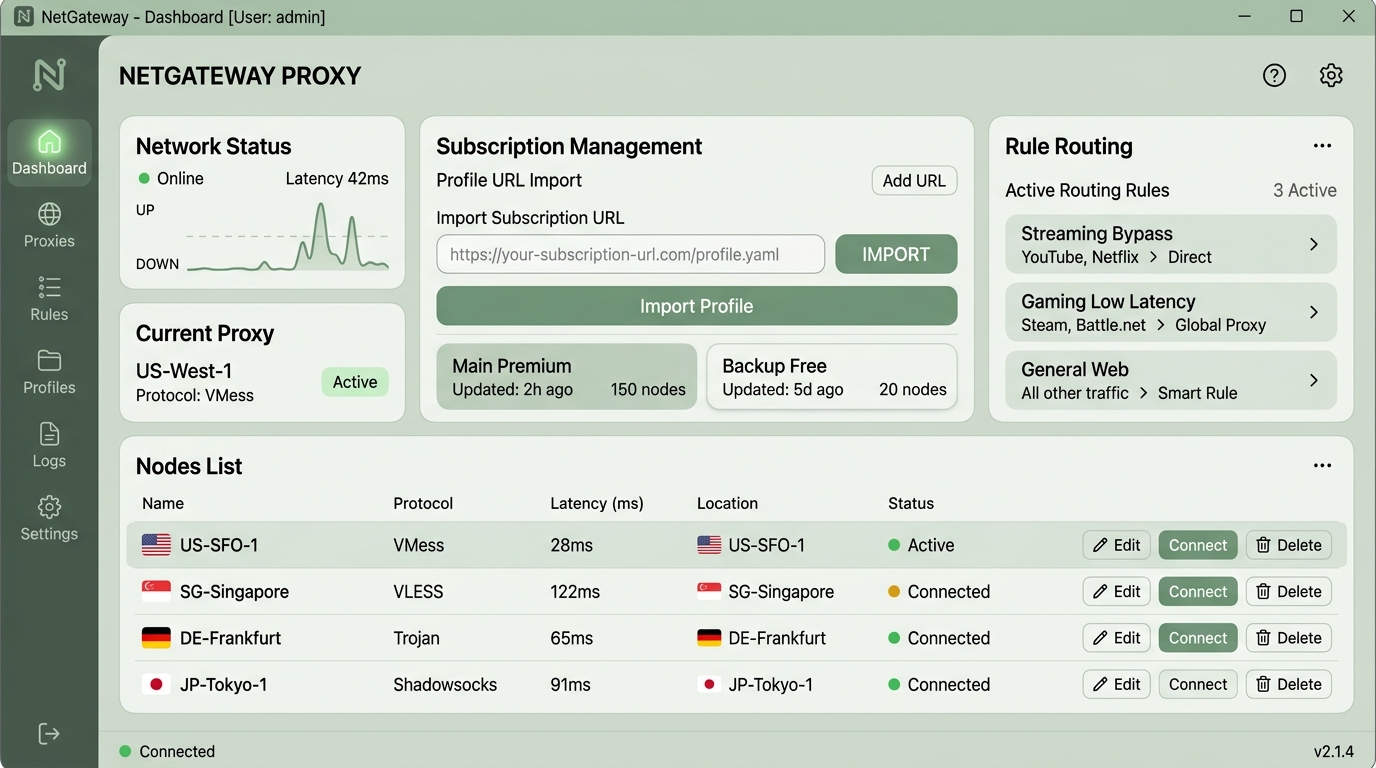Screen dimensions: 1376x768
Task: Expand the Gaming Low Latency rule
Action: pos(1171,312)
